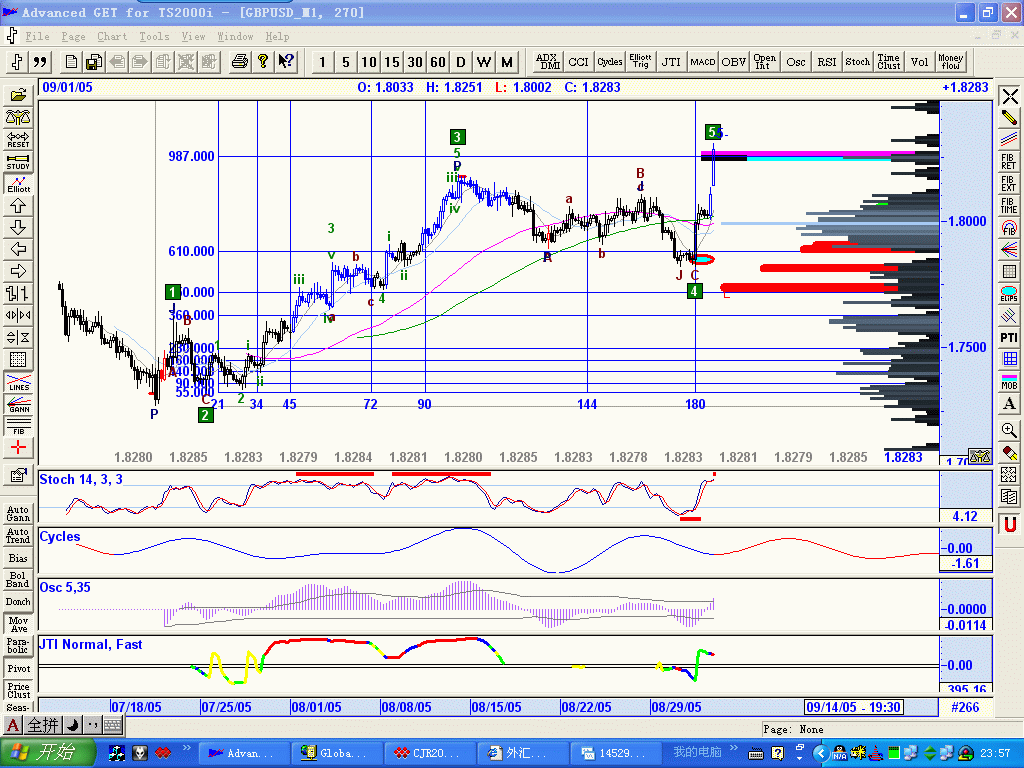Toggle the Stoch indicator button

[857, 62]
